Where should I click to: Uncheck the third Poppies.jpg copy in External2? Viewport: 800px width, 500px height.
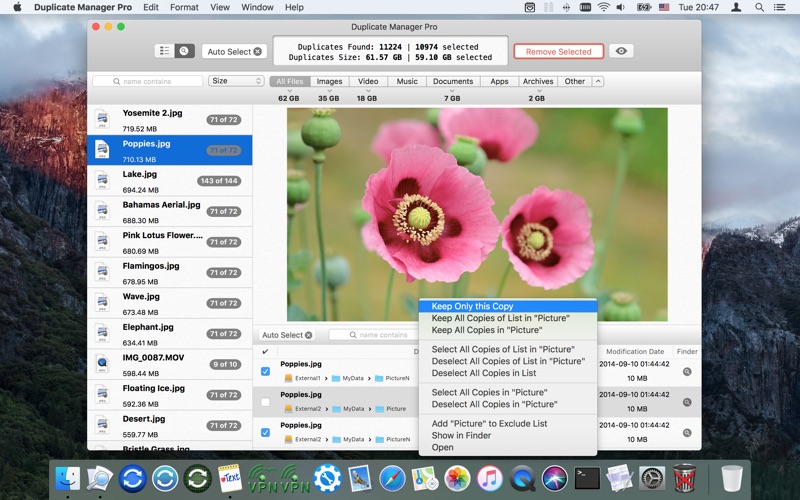pyautogui.click(x=265, y=432)
